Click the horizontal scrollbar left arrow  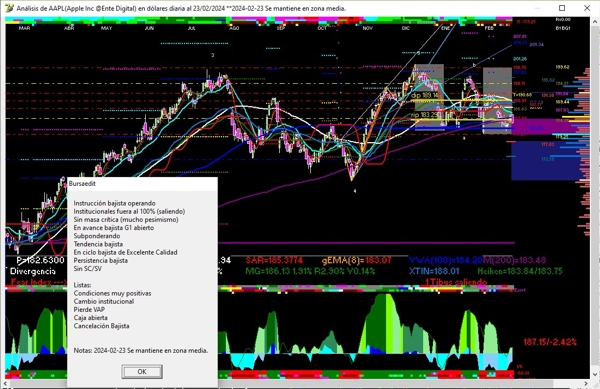point(6,383)
